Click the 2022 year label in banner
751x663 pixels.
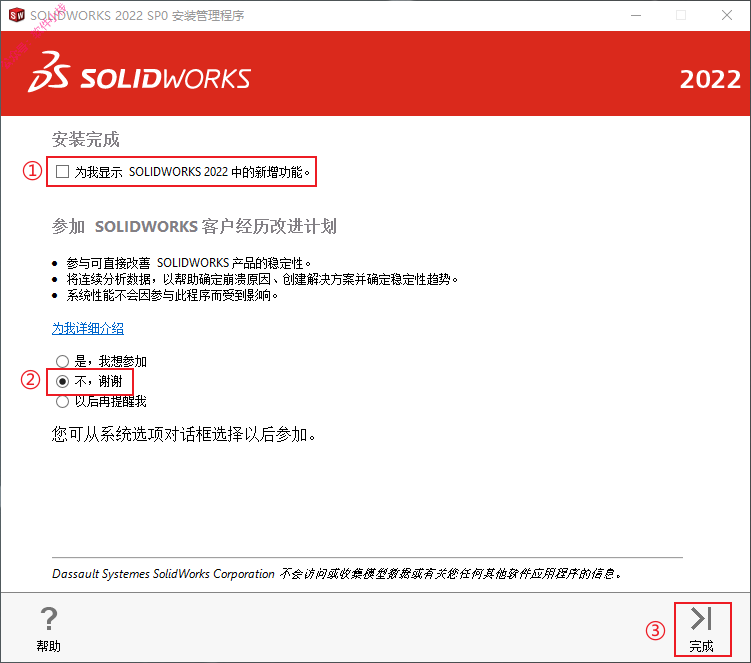tap(710, 79)
